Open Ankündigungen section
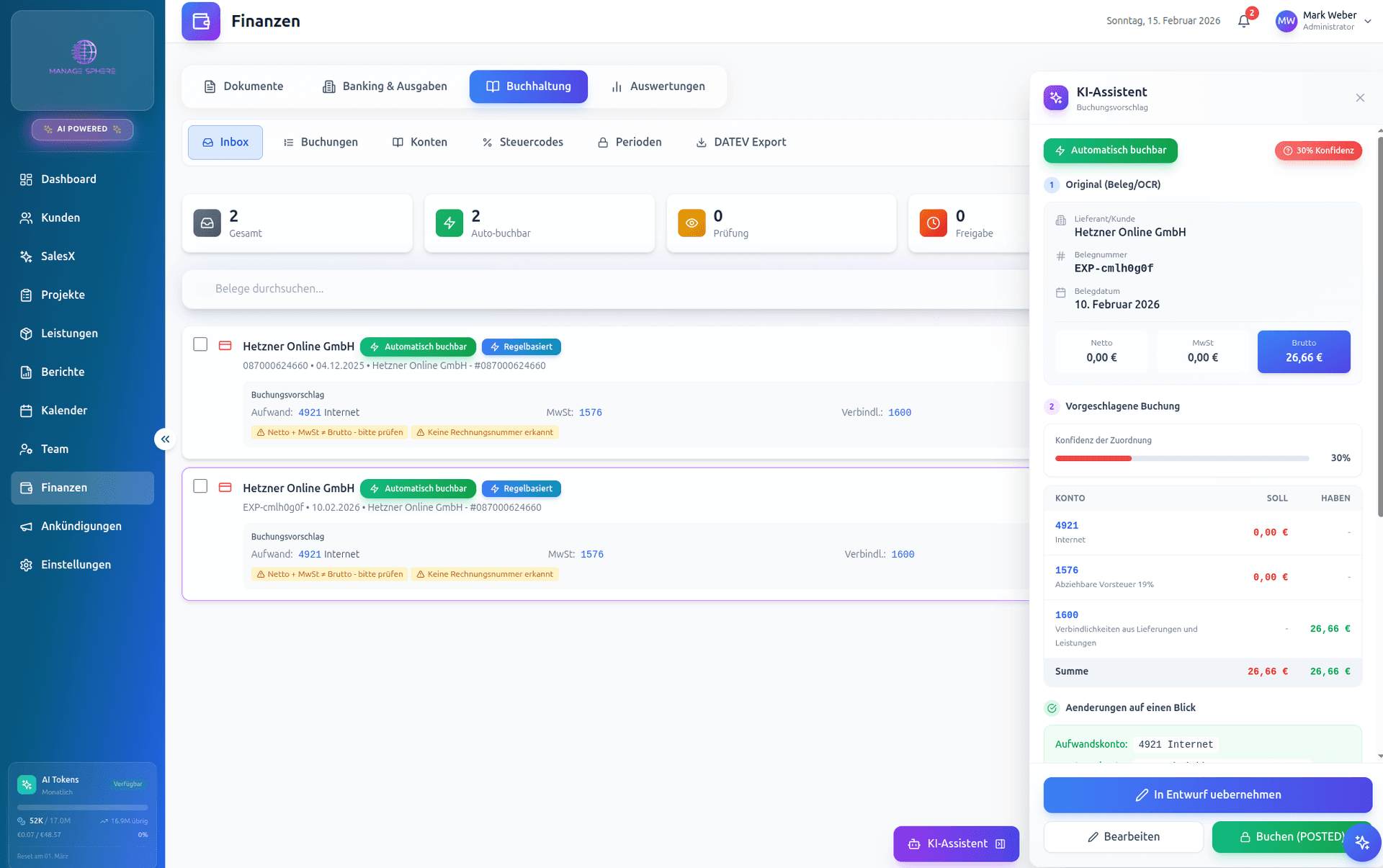Screen dimensions: 1383x868 (82, 526)
